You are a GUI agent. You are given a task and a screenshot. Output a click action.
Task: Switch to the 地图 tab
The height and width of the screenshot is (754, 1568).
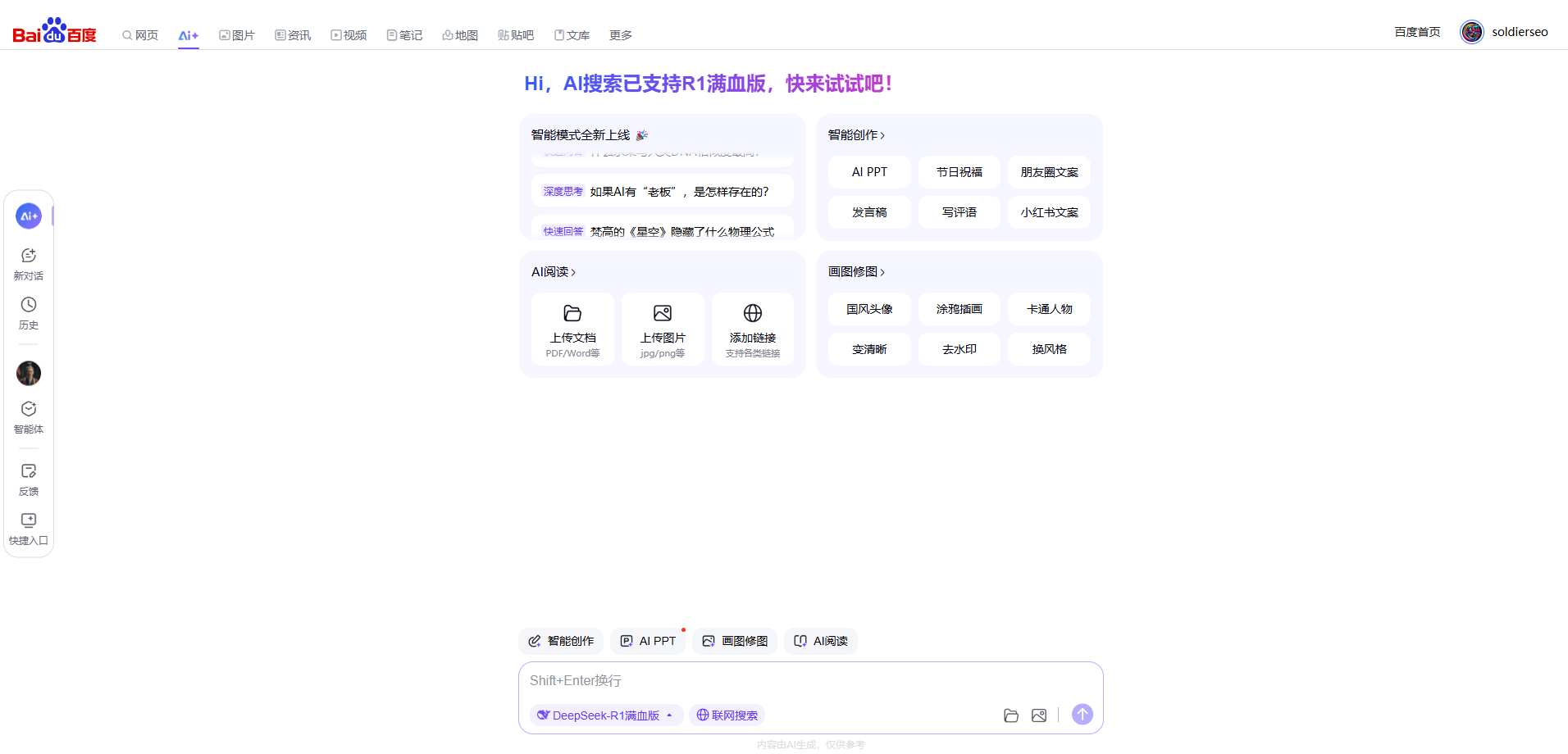(x=460, y=35)
